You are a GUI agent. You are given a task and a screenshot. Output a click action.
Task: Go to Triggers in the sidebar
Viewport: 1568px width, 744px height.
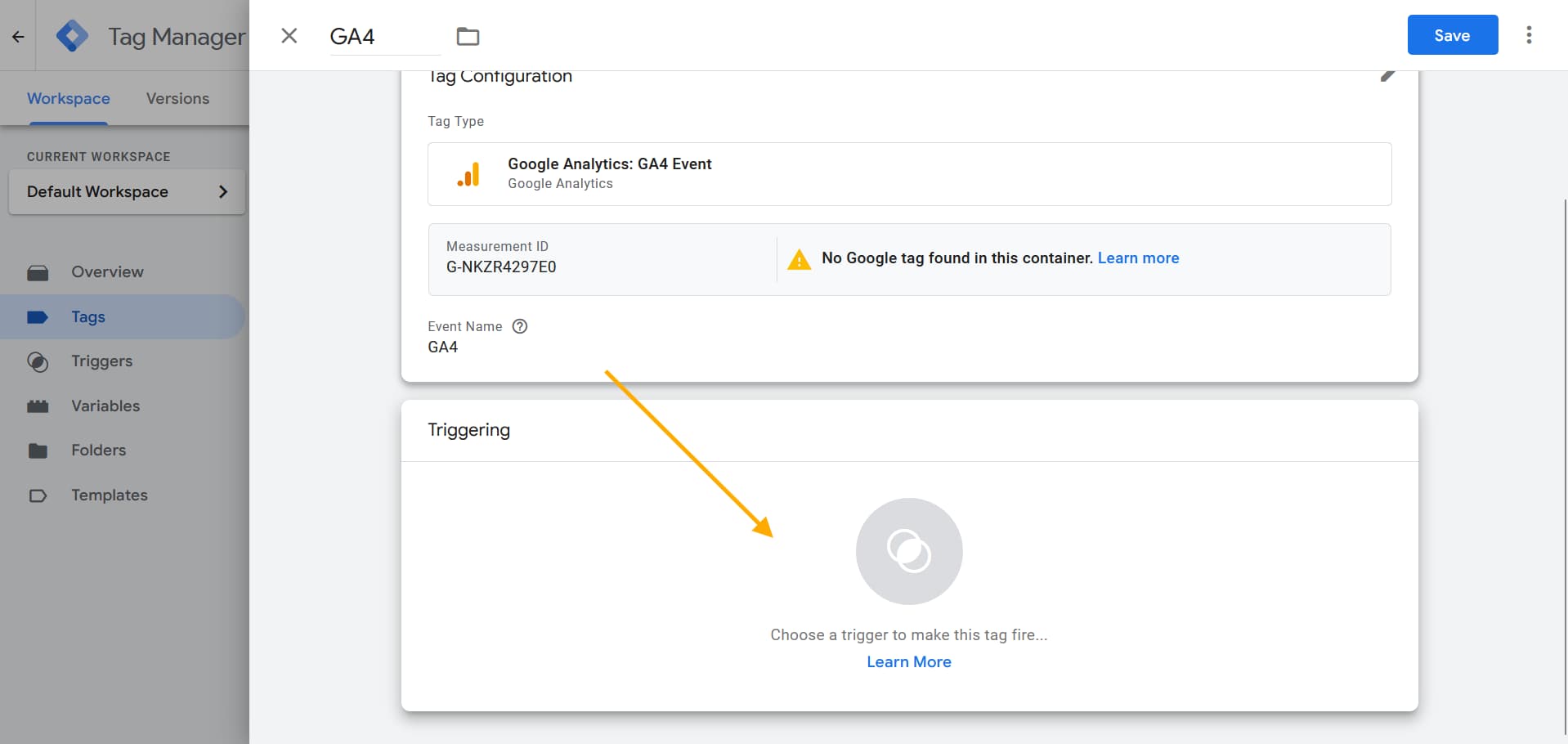click(x=101, y=361)
